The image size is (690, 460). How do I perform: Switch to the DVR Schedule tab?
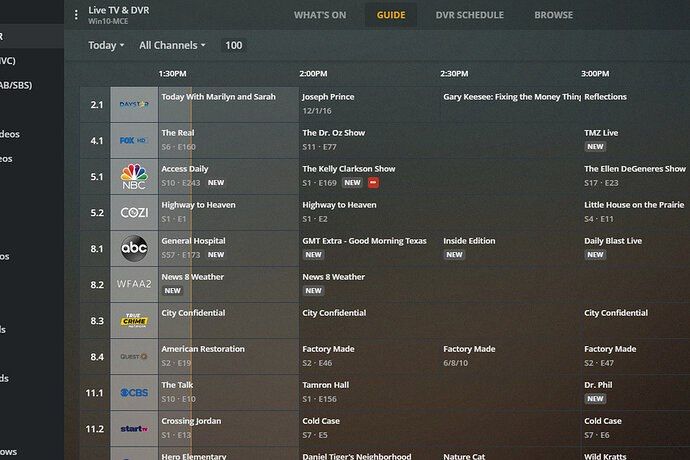(470, 15)
